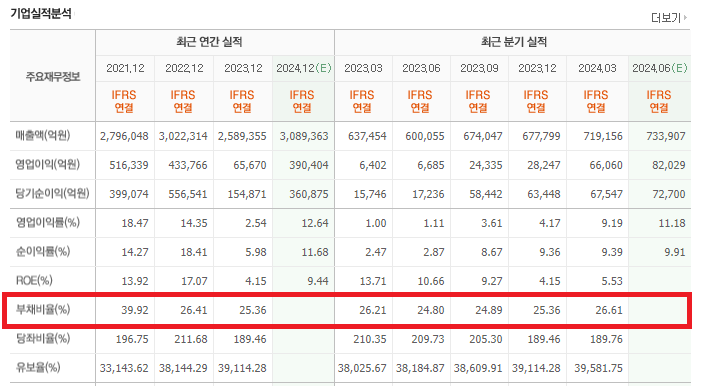Click net margin value 9.91

[x=675, y=252]
